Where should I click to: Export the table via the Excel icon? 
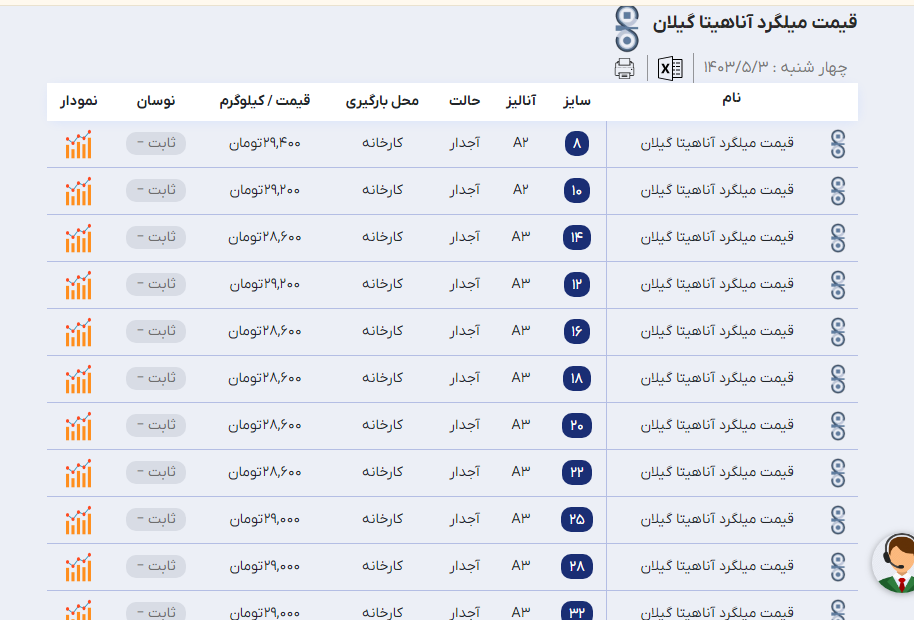click(670, 68)
